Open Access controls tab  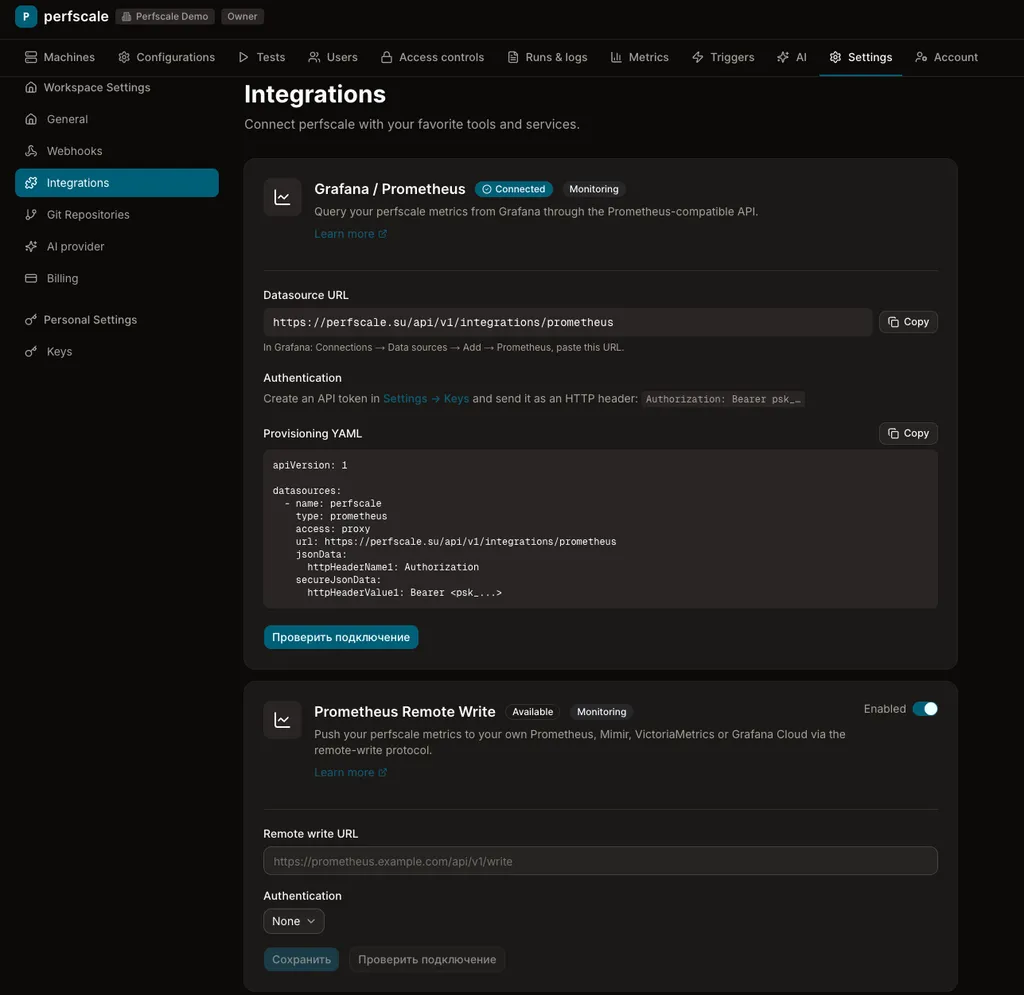click(x=432, y=57)
